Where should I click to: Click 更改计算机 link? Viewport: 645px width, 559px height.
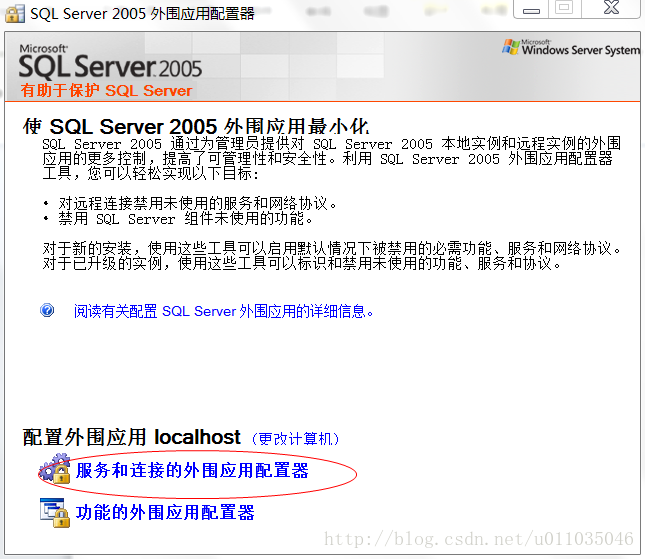point(295,439)
